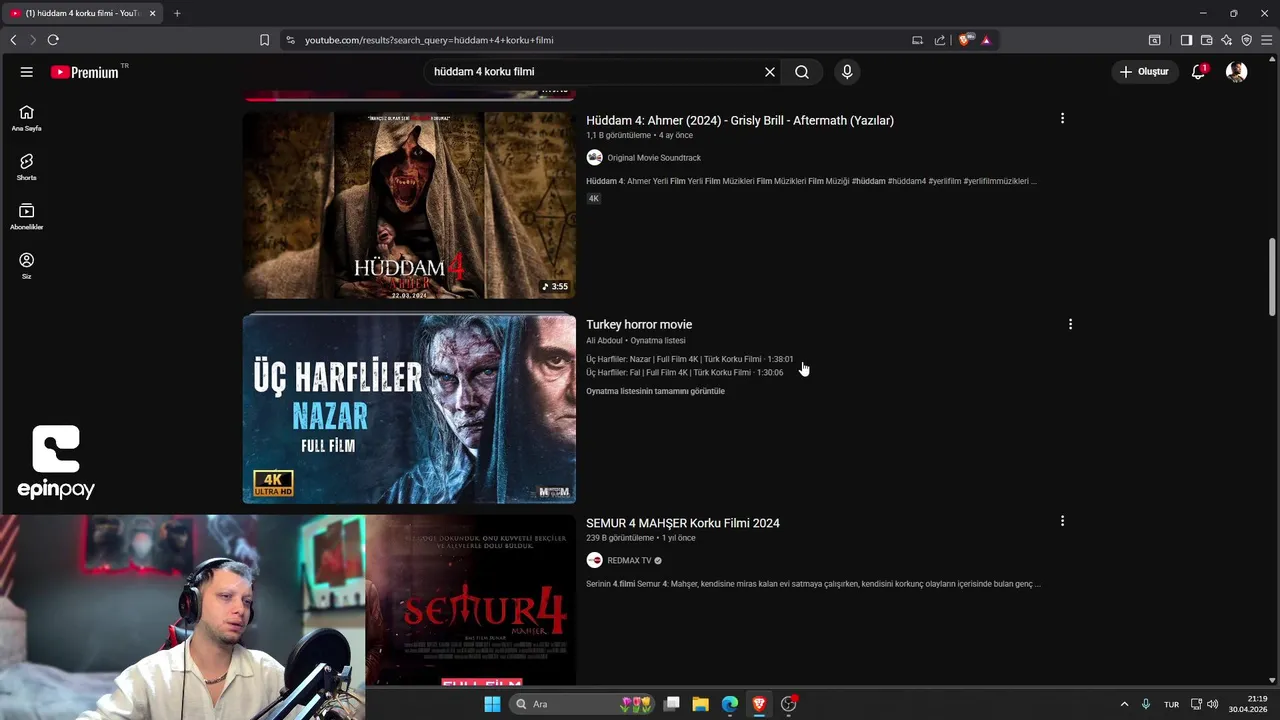The image size is (1280, 720).
Task: Open Original Movie Soundtrack channel
Action: [x=654, y=158]
